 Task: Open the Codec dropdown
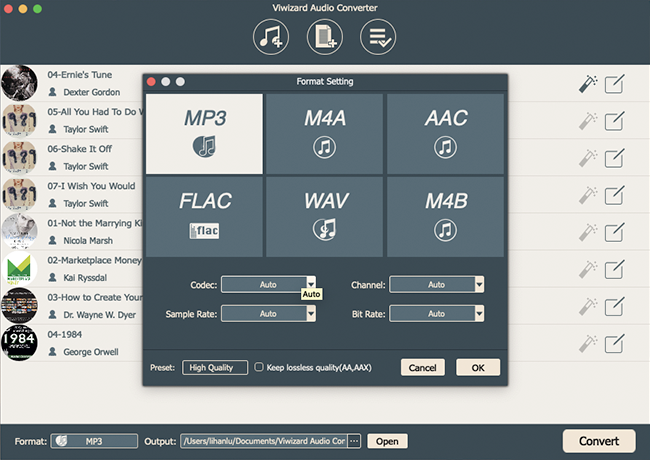click(268, 285)
